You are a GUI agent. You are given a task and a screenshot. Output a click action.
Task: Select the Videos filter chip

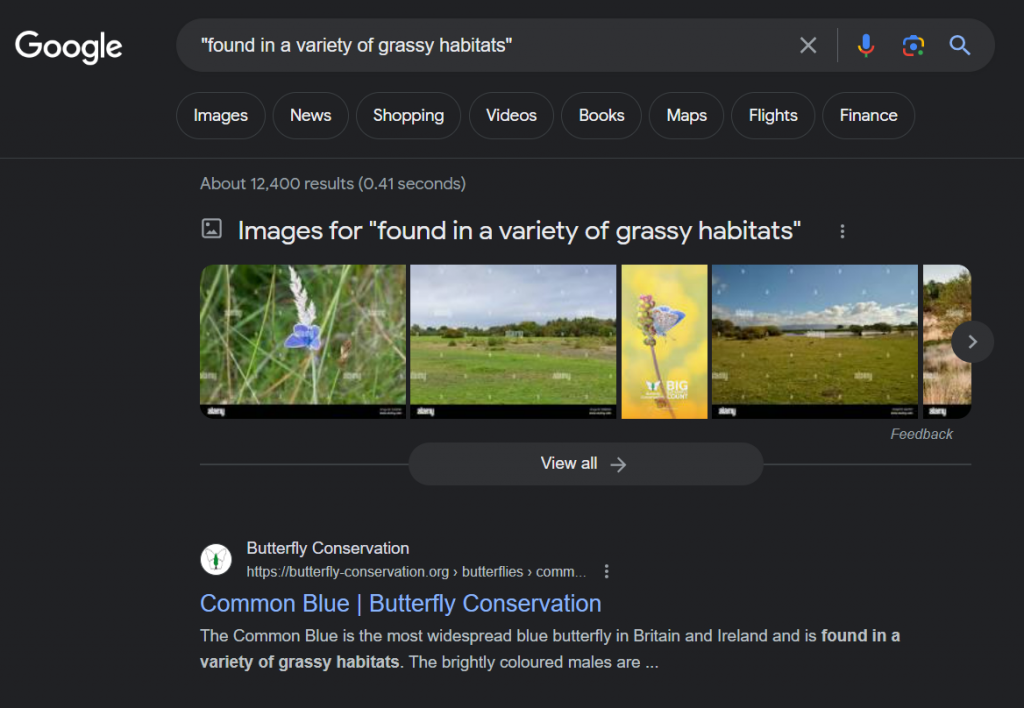[x=511, y=116]
